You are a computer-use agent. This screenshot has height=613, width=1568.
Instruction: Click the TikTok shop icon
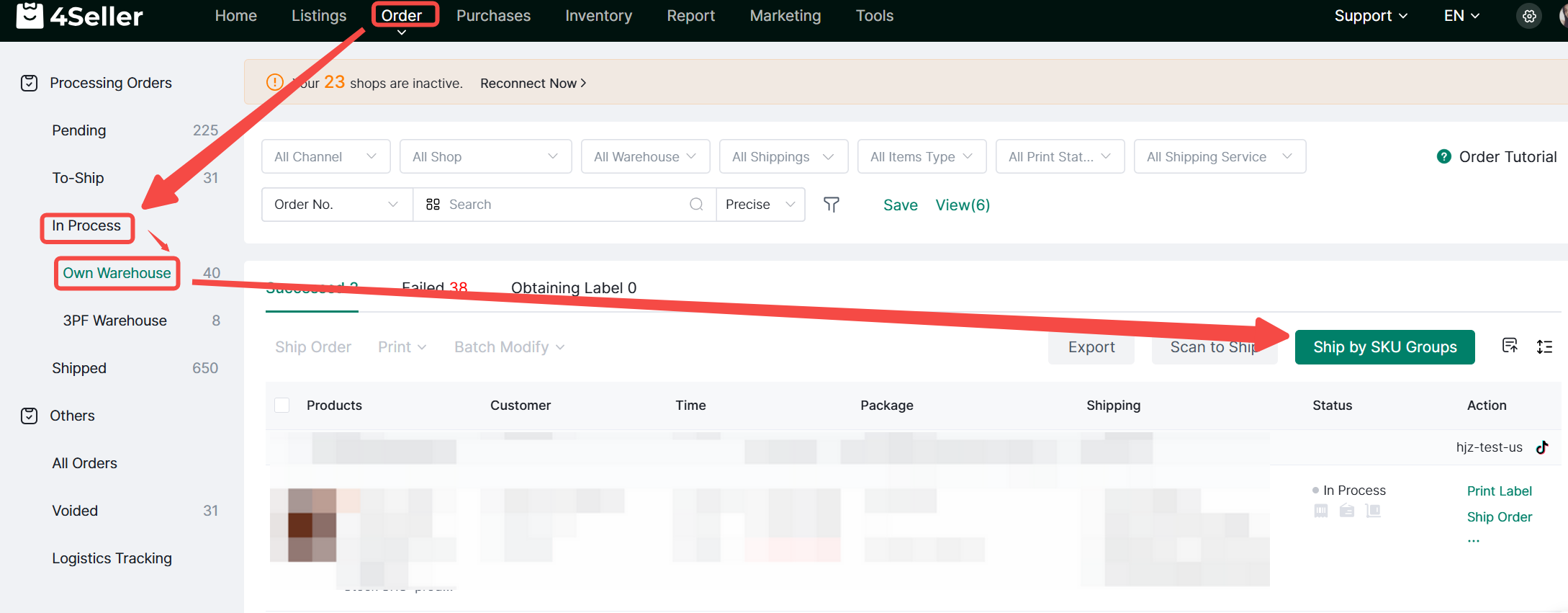pyautogui.click(x=1542, y=447)
